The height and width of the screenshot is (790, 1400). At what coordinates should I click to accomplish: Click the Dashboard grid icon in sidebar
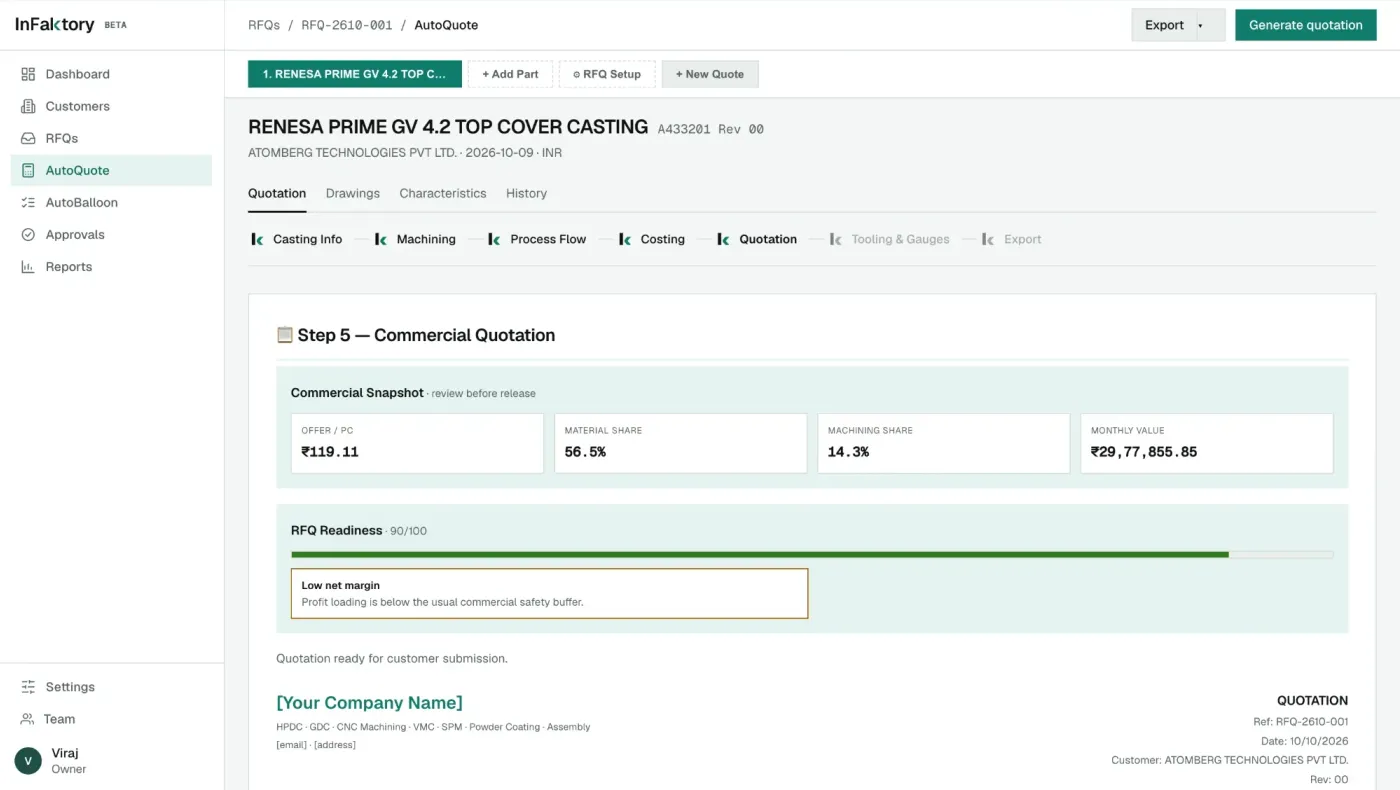(x=28, y=74)
